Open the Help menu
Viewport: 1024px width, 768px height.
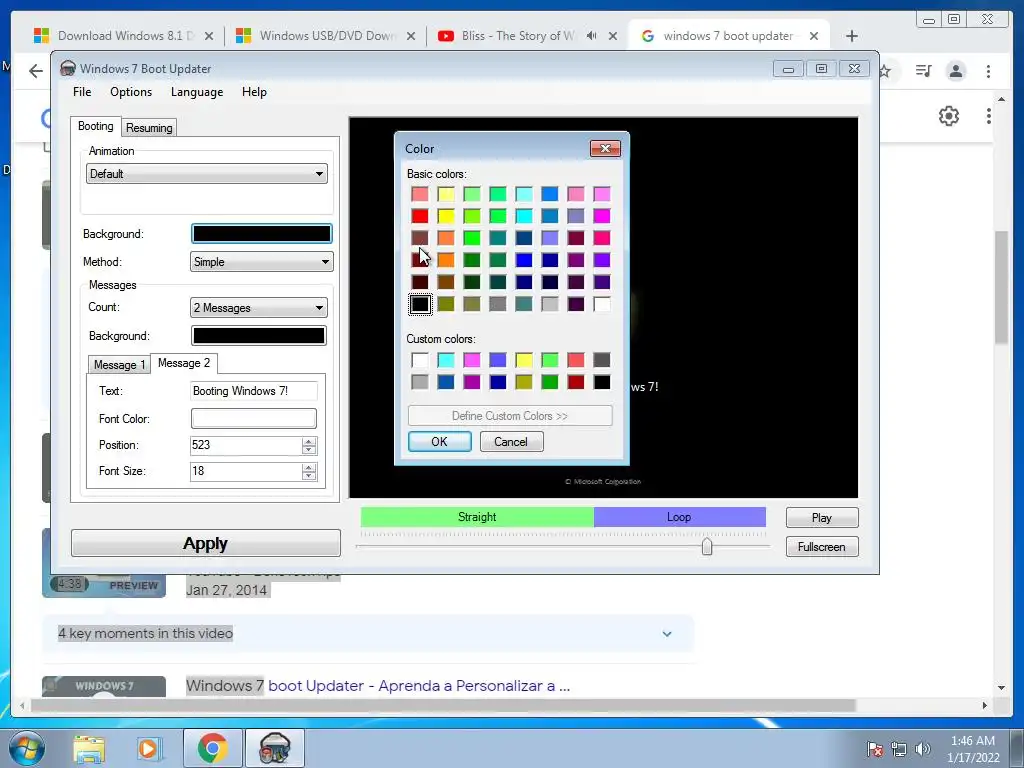click(254, 92)
